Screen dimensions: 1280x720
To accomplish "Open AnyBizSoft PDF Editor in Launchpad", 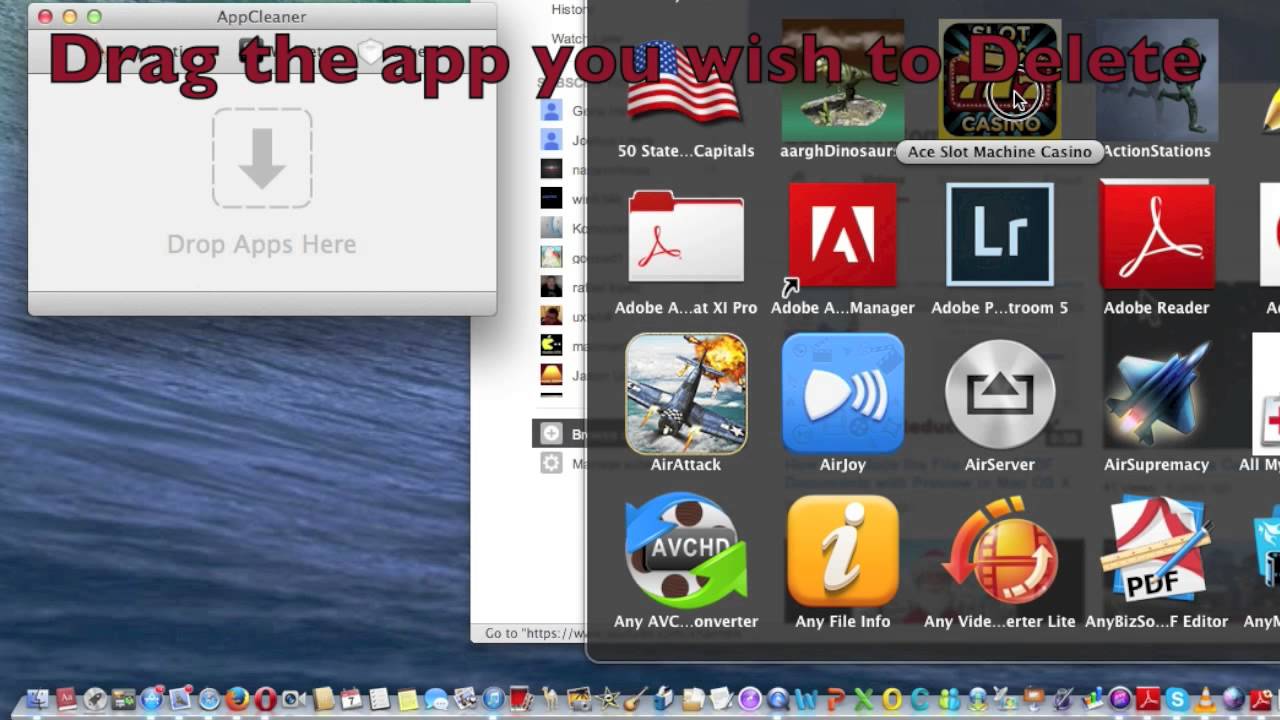I will (1157, 550).
